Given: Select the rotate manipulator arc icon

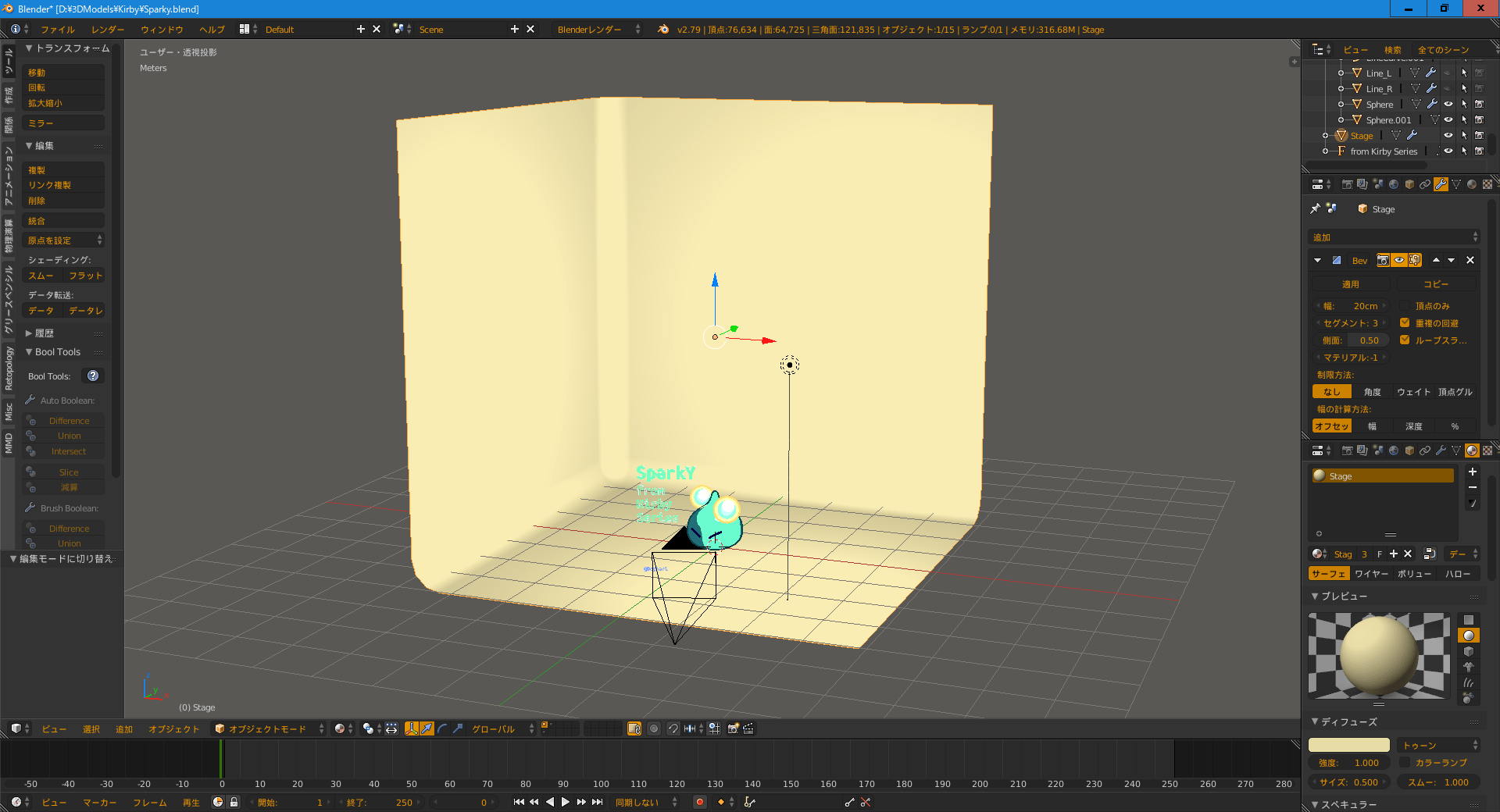Looking at the screenshot, I should [x=442, y=728].
